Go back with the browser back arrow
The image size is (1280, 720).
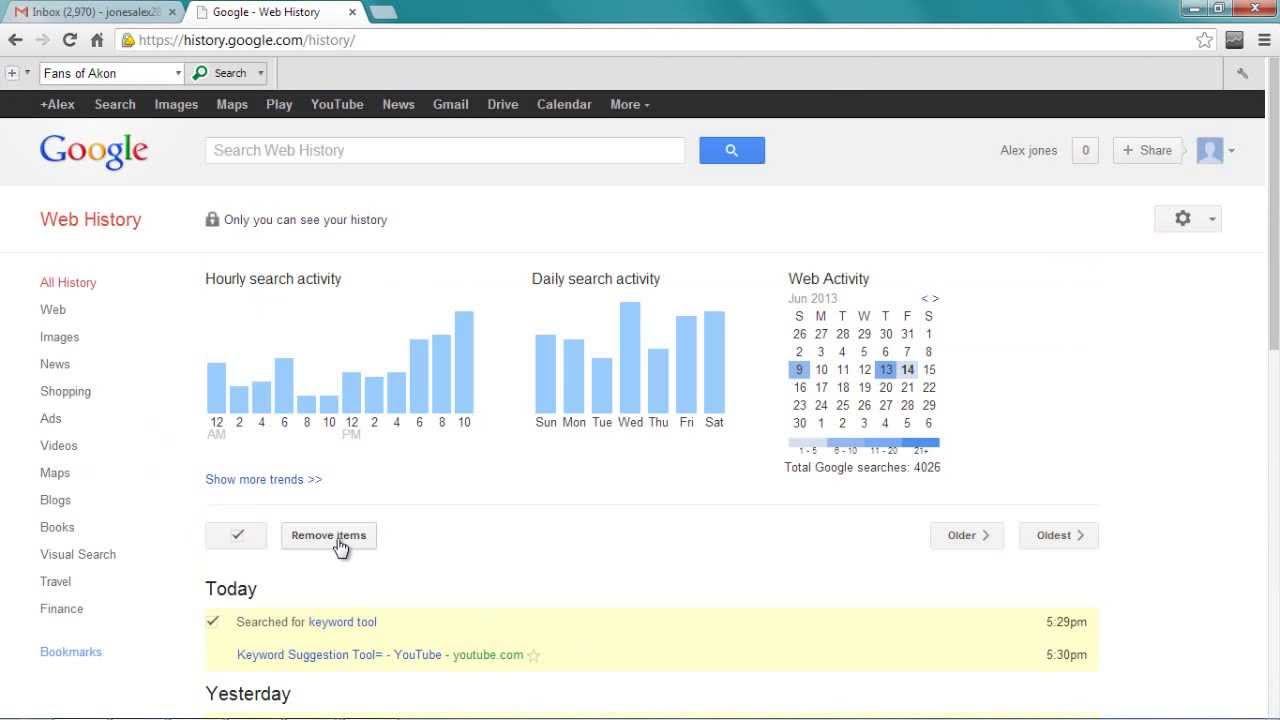pyautogui.click(x=15, y=40)
